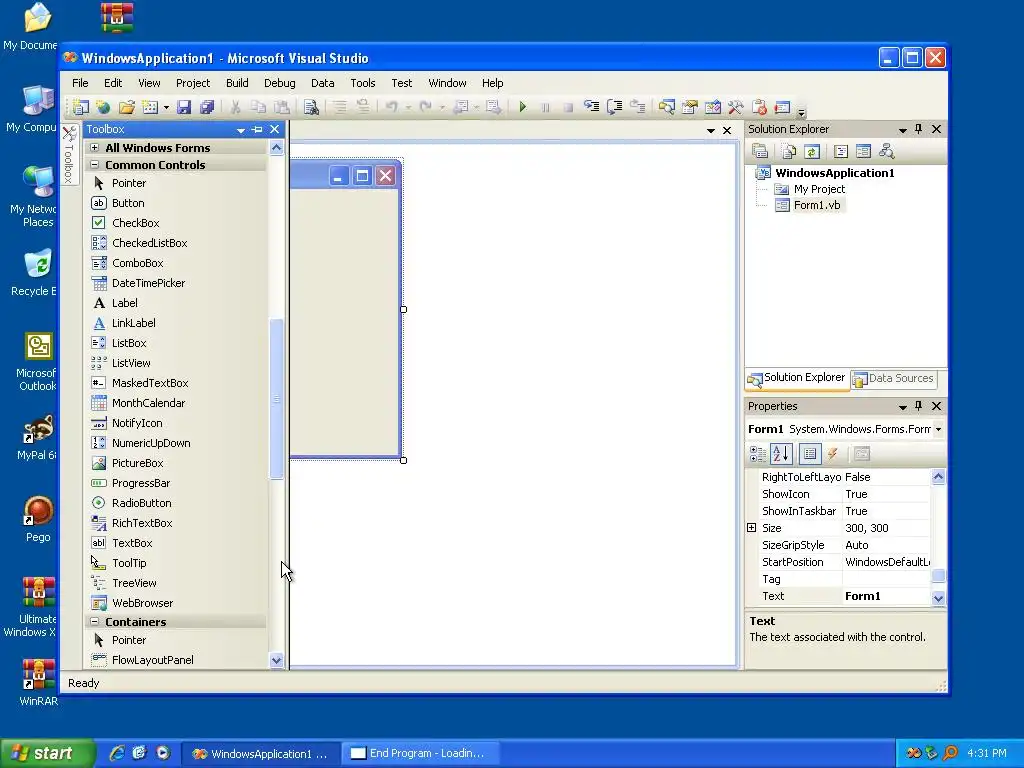Click the Step Into toolbar icon
Image resolution: width=1024 pixels, height=768 pixels.
[591, 107]
